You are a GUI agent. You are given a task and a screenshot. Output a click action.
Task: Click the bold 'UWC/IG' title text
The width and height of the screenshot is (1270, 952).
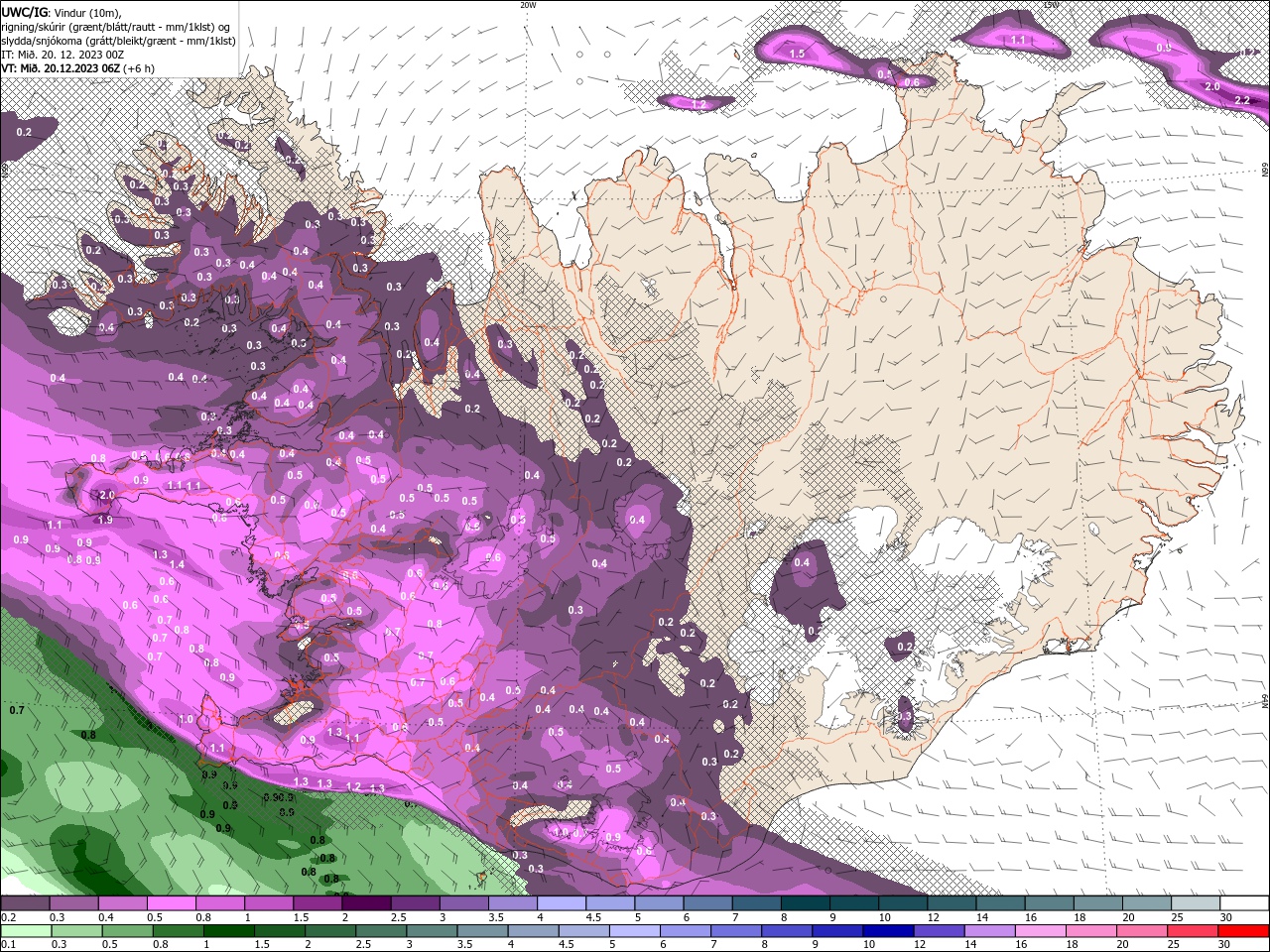pos(25,12)
